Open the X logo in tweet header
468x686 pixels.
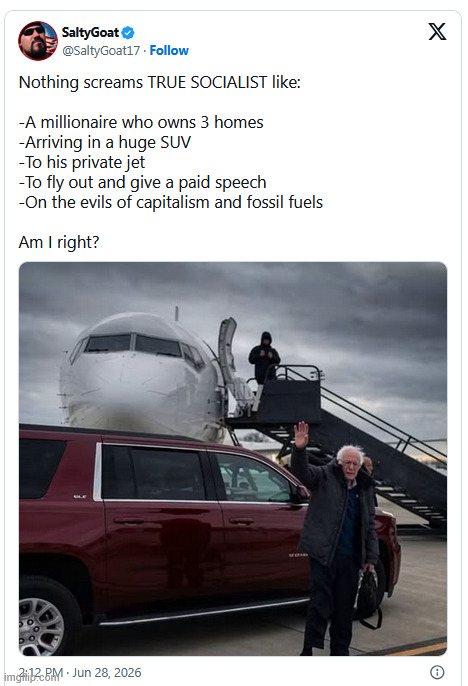[437, 32]
